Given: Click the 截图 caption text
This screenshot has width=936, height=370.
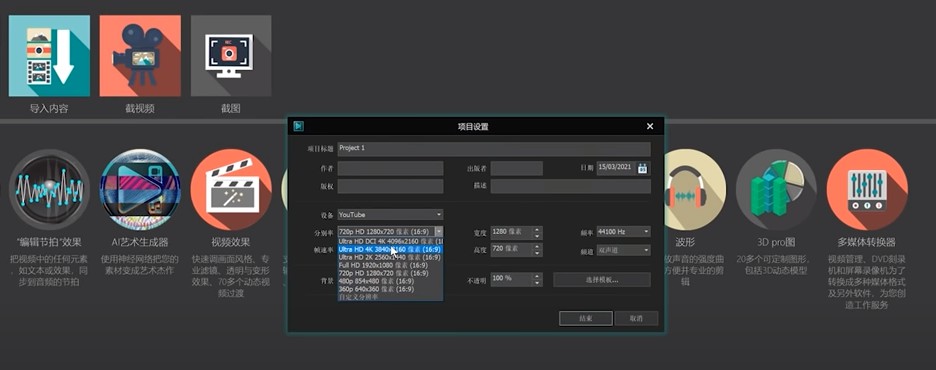Looking at the screenshot, I should (x=231, y=109).
